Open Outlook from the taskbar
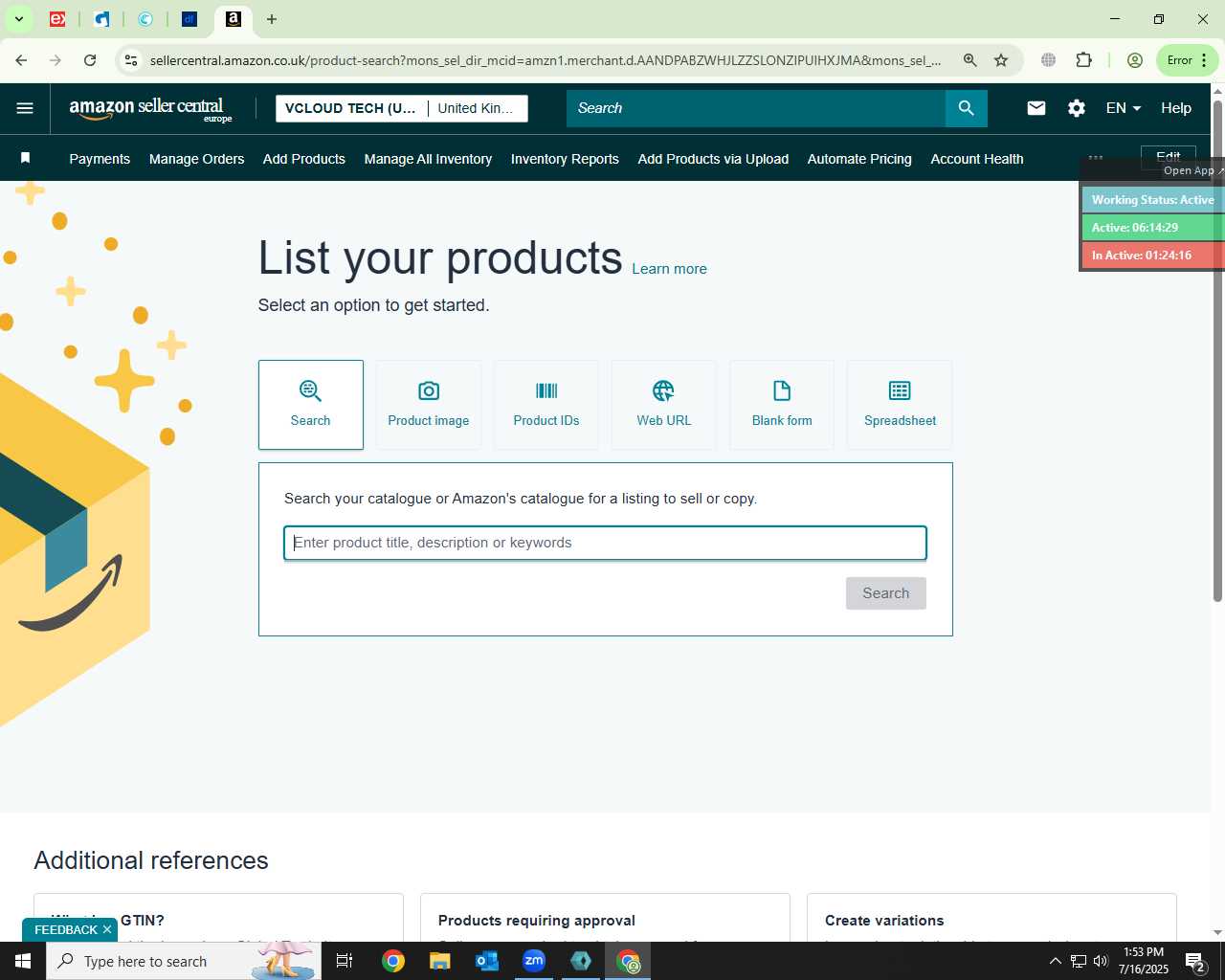 pyautogui.click(x=487, y=961)
